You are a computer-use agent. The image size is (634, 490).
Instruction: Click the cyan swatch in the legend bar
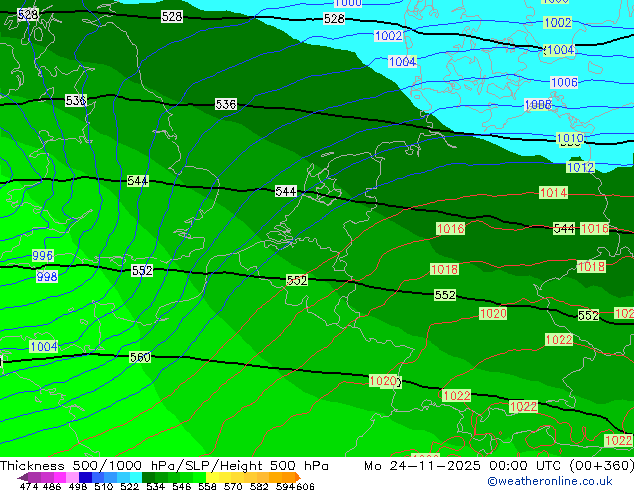pyautogui.click(x=136, y=477)
